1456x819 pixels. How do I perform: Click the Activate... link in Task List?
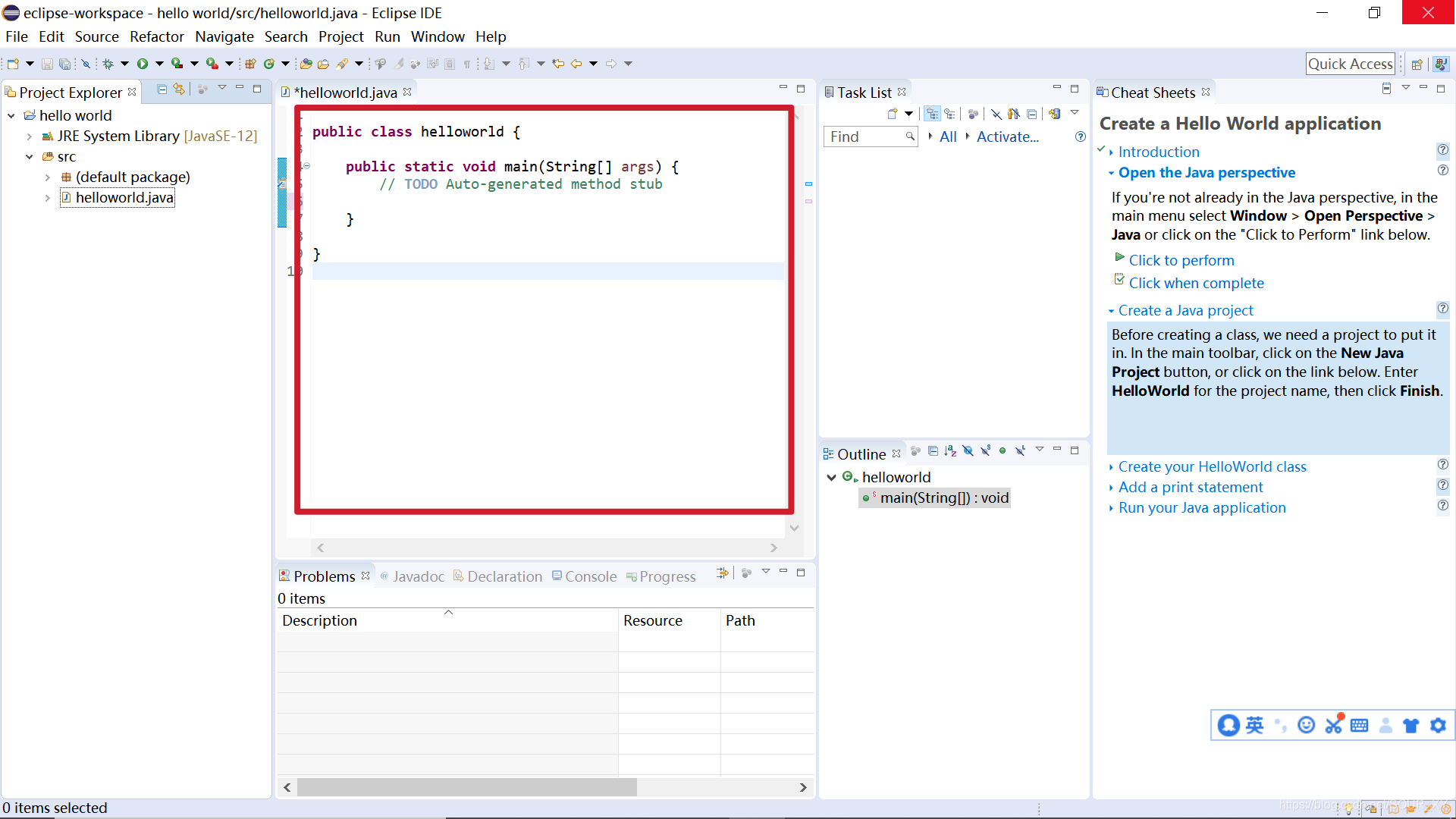pyautogui.click(x=1008, y=136)
